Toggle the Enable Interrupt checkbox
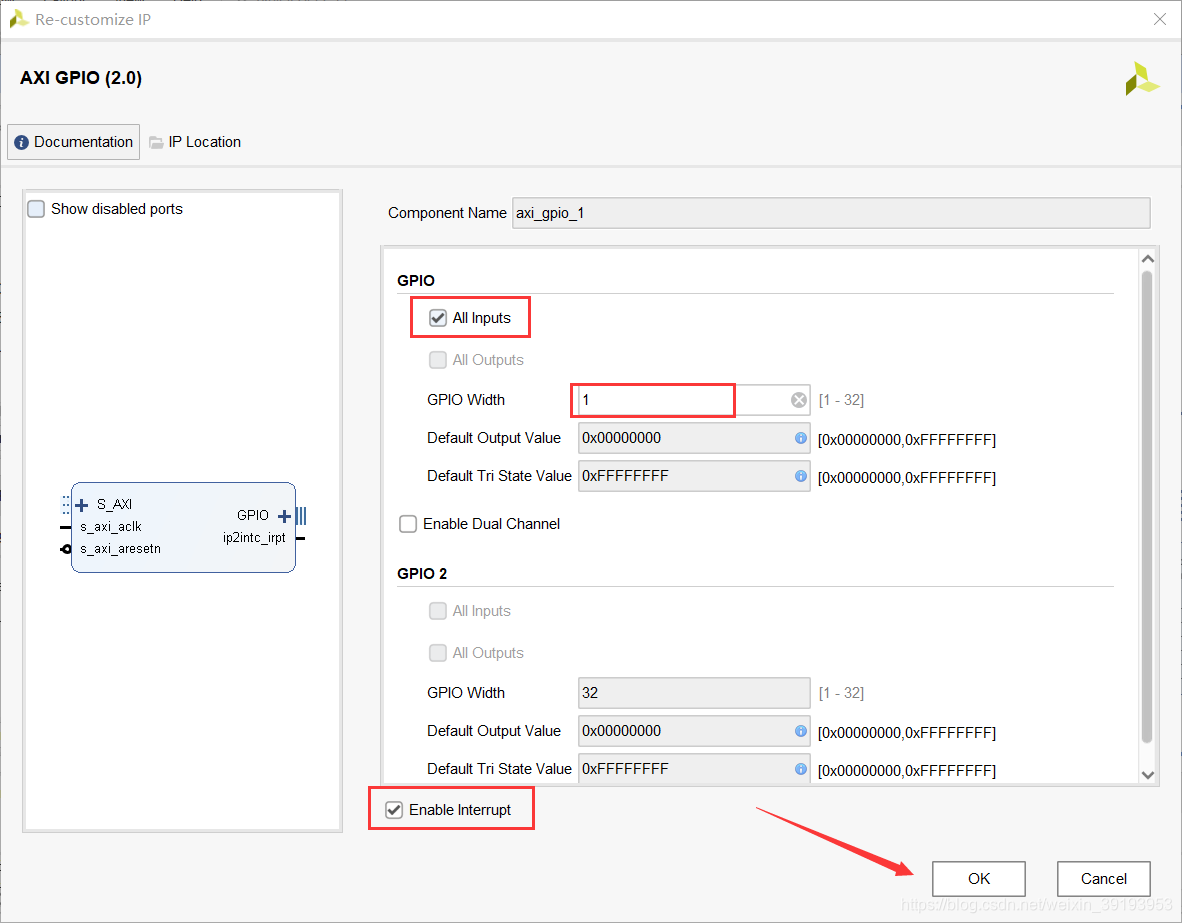Image resolution: width=1182 pixels, height=923 pixels. [x=393, y=810]
